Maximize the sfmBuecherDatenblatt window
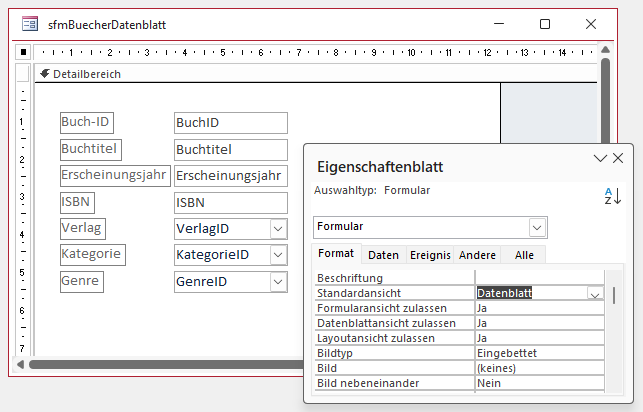This screenshot has width=643, height=412. [x=545, y=24]
